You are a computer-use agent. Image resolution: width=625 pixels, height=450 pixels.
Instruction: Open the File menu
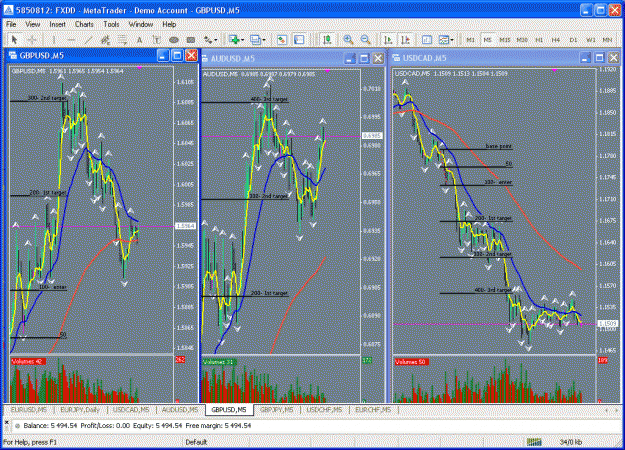coord(11,24)
